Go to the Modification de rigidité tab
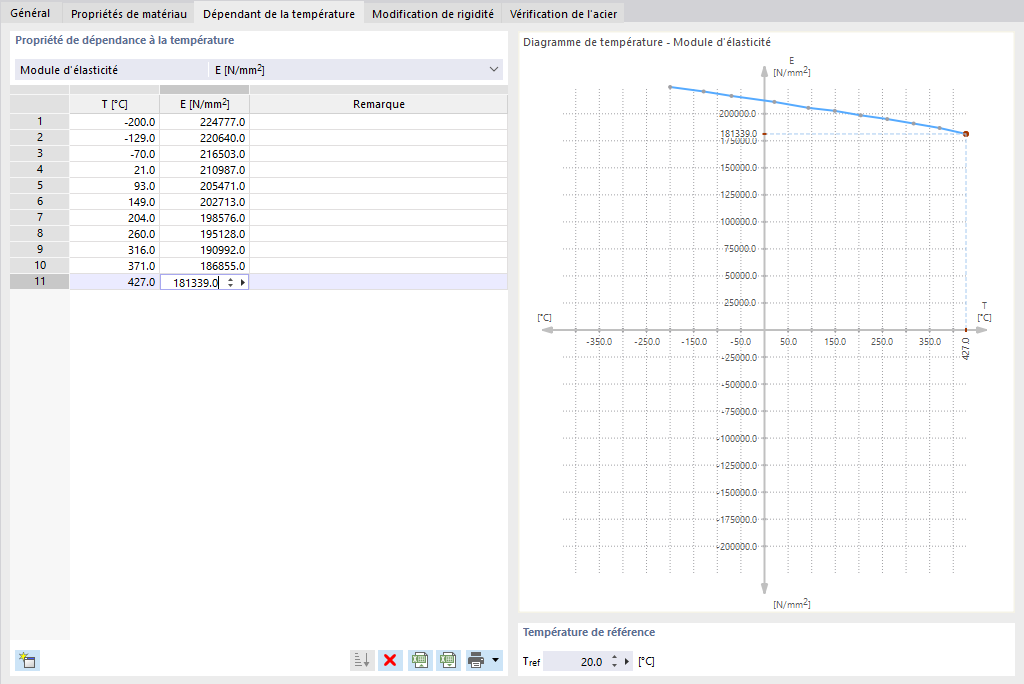 (432, 13)
